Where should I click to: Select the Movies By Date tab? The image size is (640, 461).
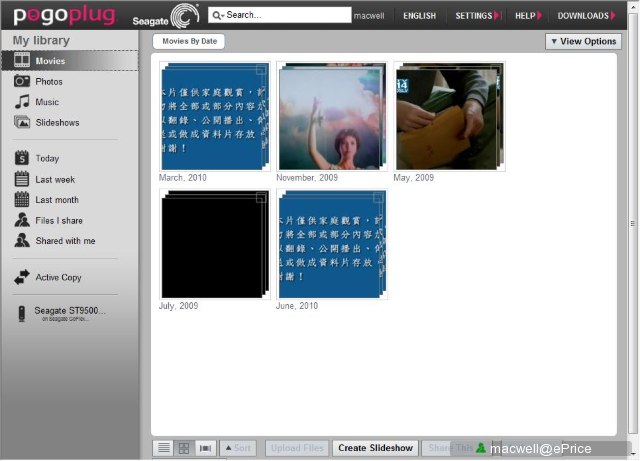coord(189,41)
